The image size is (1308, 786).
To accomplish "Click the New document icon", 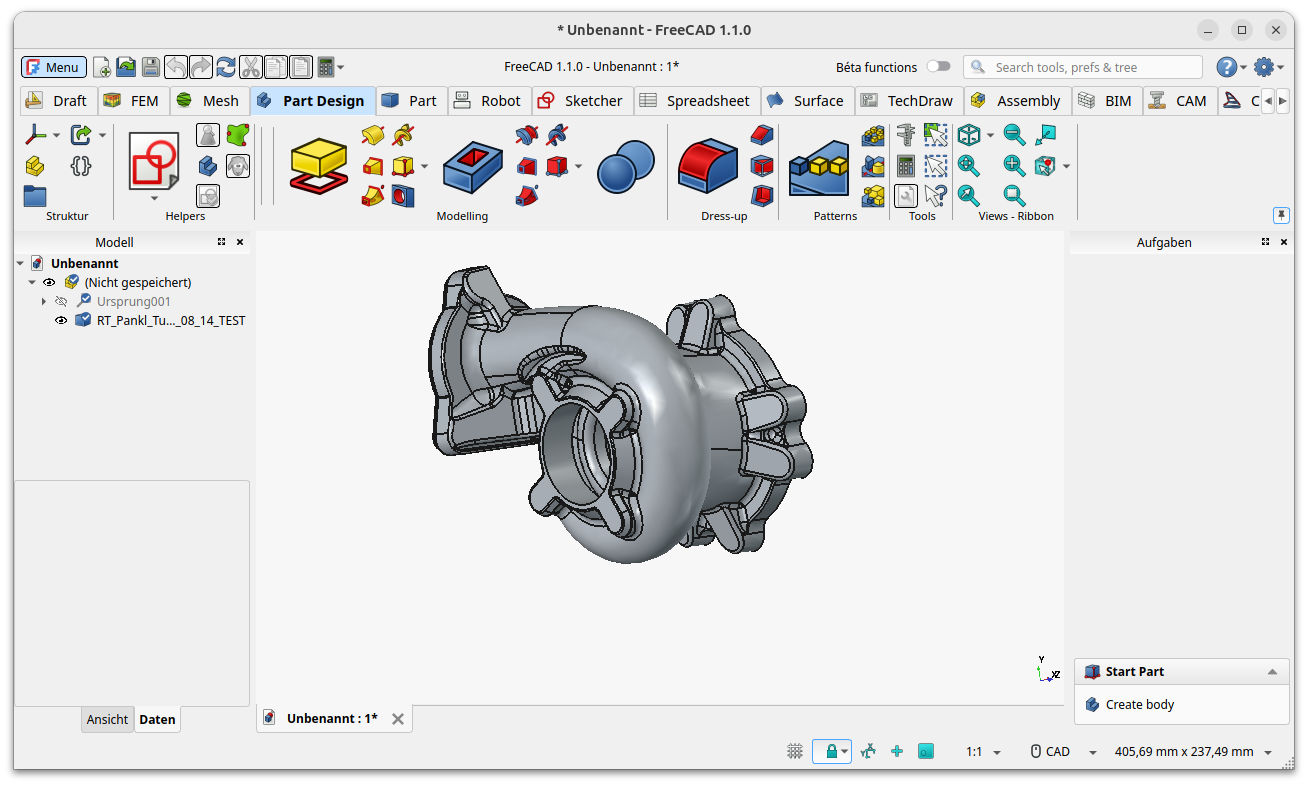I will (102, 67).
